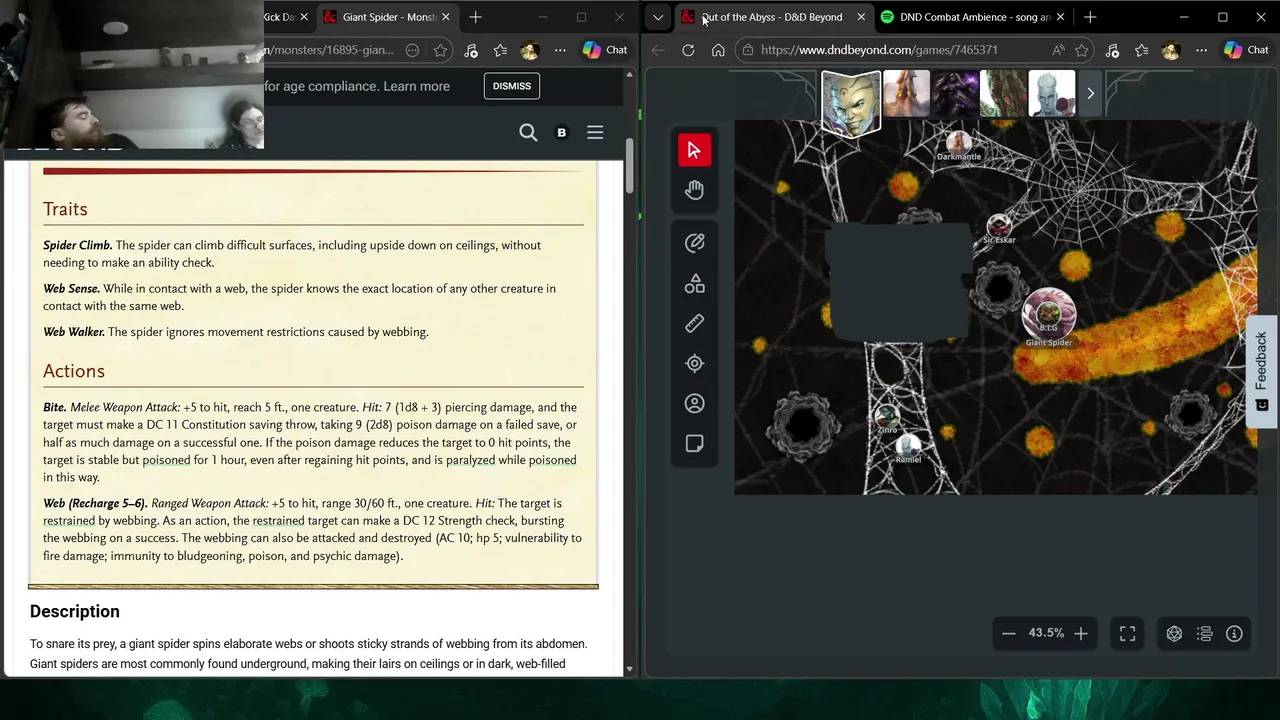Open the dice roller icon

click(1174, 633)
